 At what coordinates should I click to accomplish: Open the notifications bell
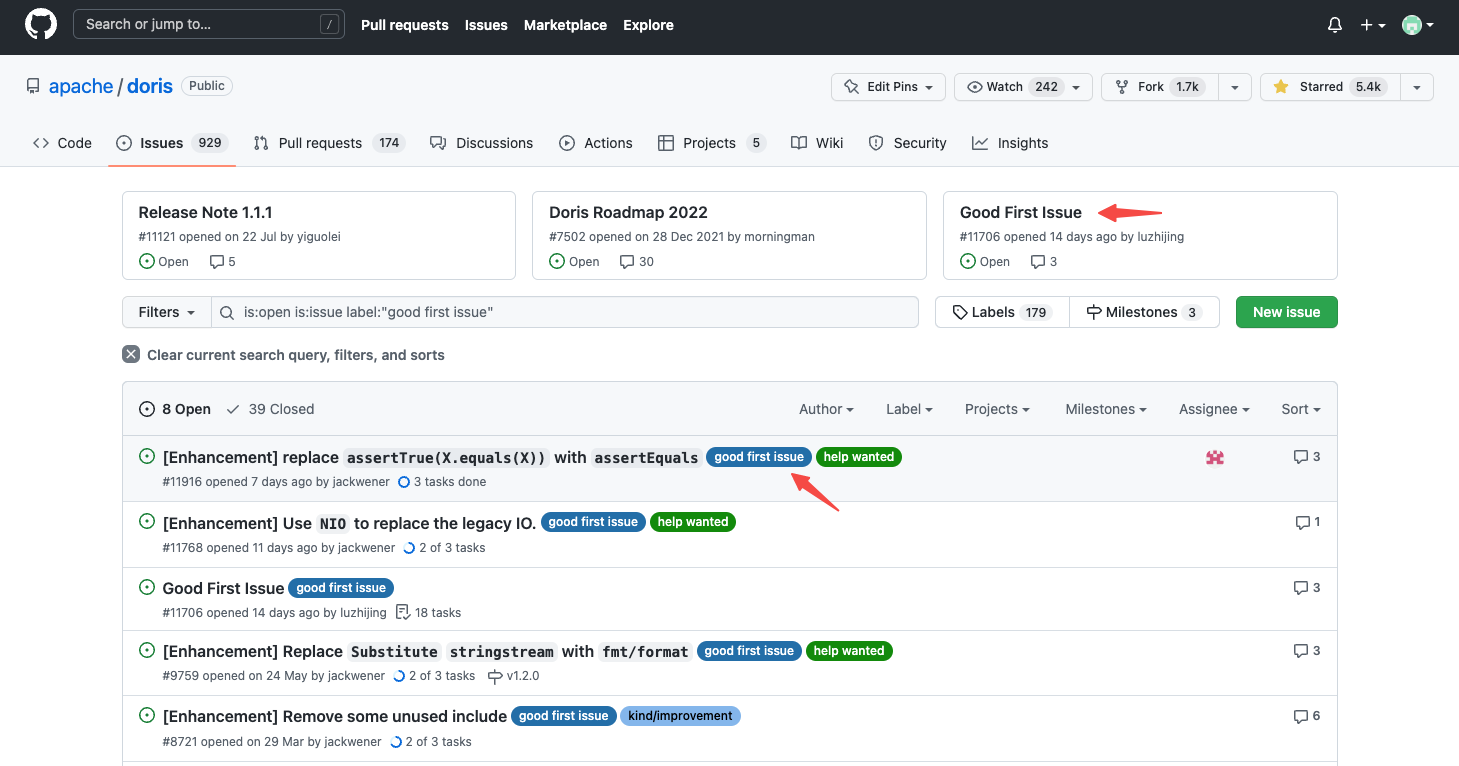pyautogui.click(x=1335, y=25)
